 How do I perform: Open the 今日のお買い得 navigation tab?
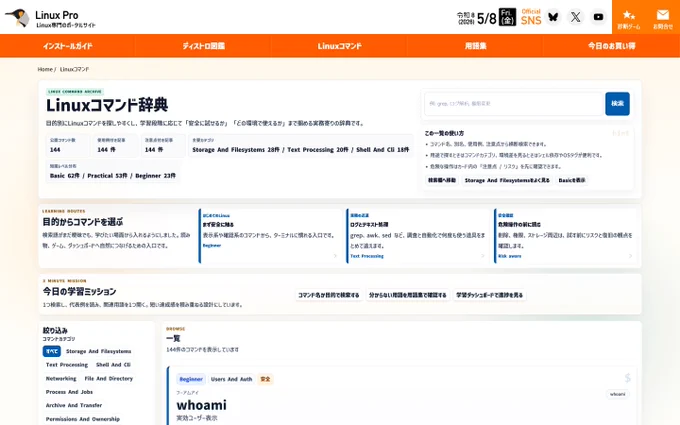[611, 46]
